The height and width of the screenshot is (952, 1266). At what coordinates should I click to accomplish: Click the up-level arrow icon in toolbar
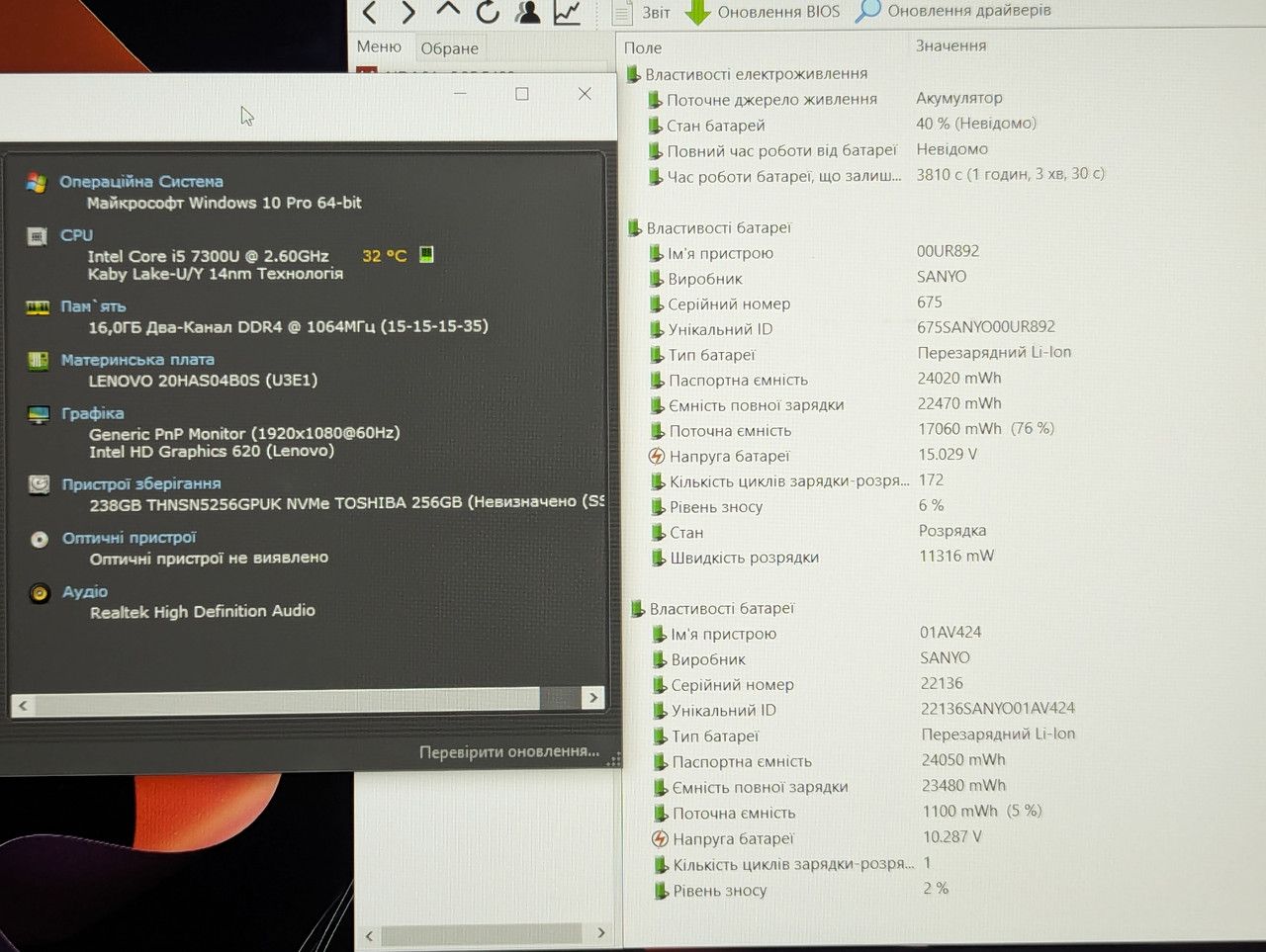pyautogui.click(x=448, y=10)
